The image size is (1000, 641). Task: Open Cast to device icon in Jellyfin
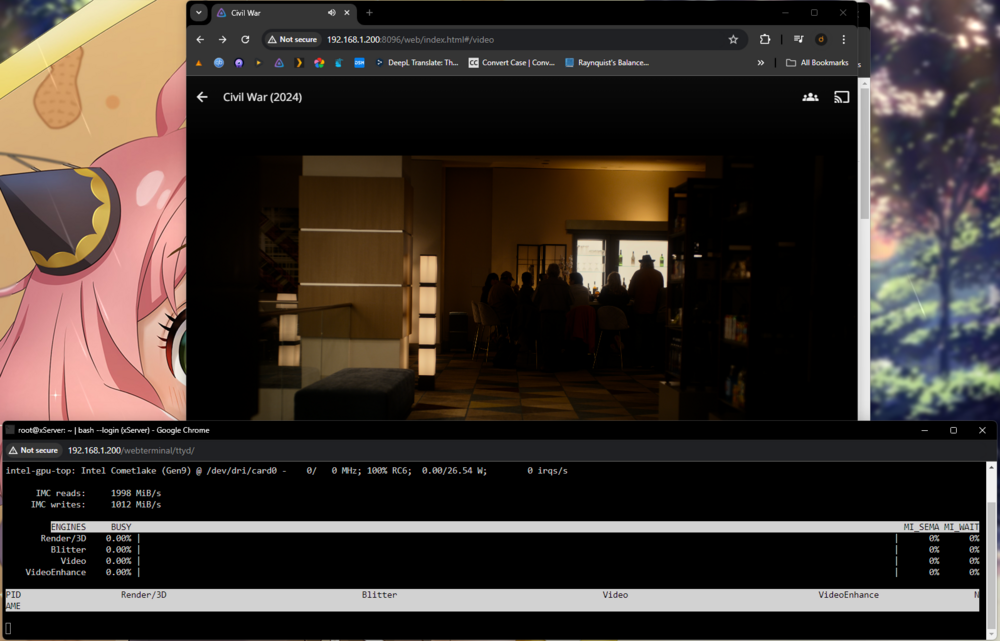point(841,97)
